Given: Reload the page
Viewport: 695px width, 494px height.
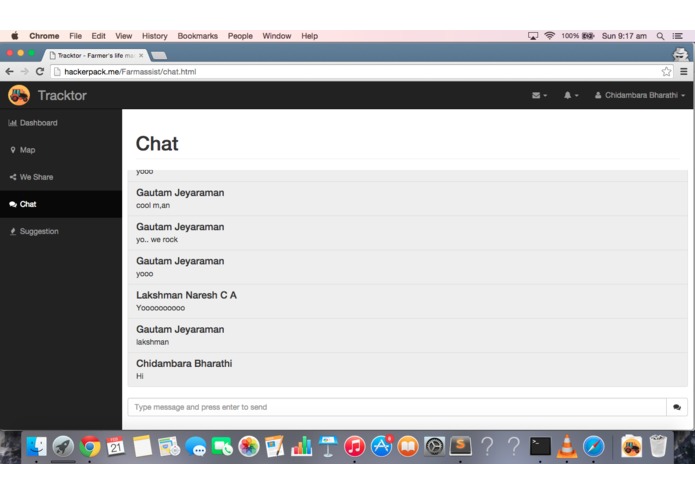Looking at the screenshot, I should coord(40,71).
